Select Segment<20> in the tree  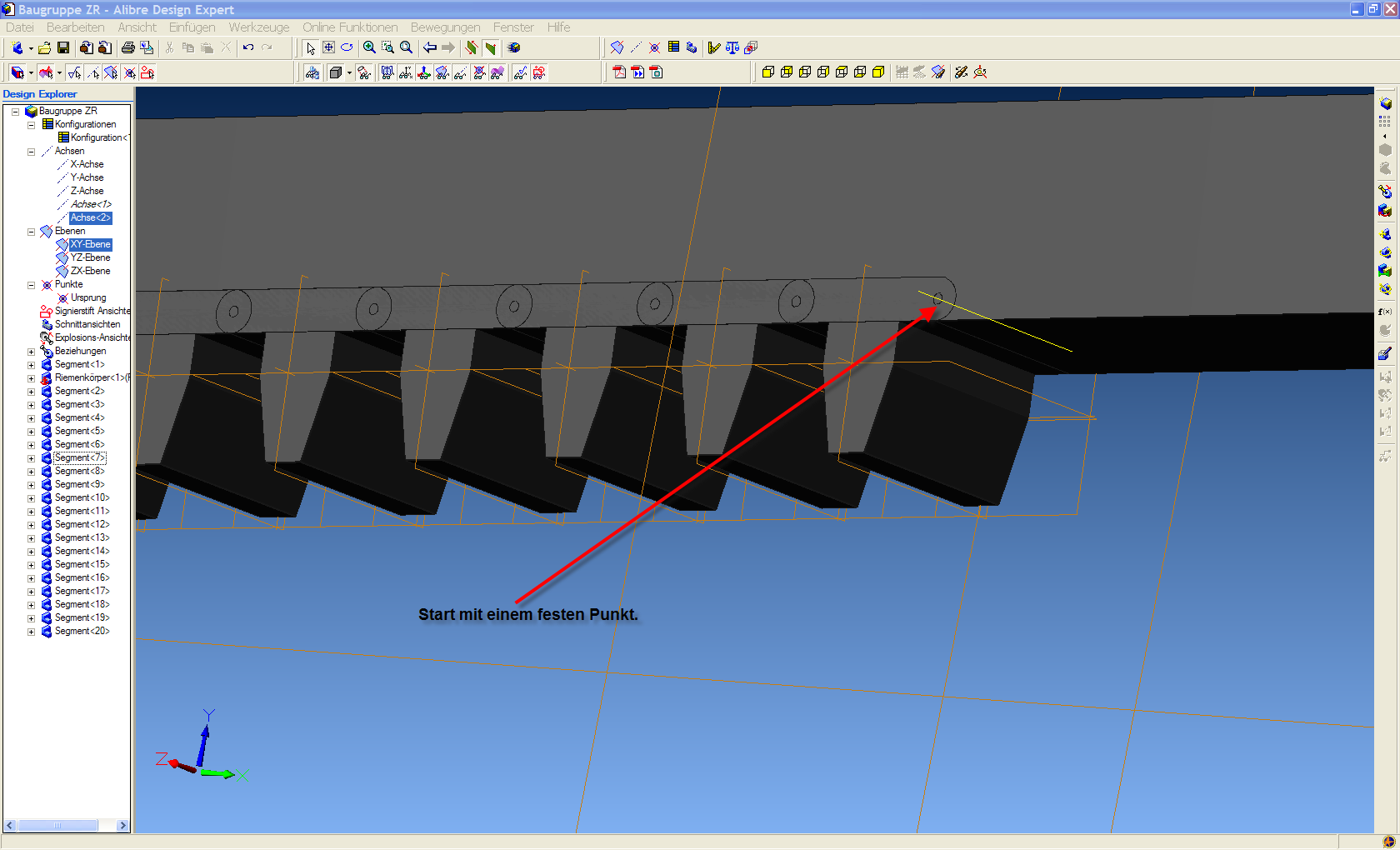click(x=82, y=631)
